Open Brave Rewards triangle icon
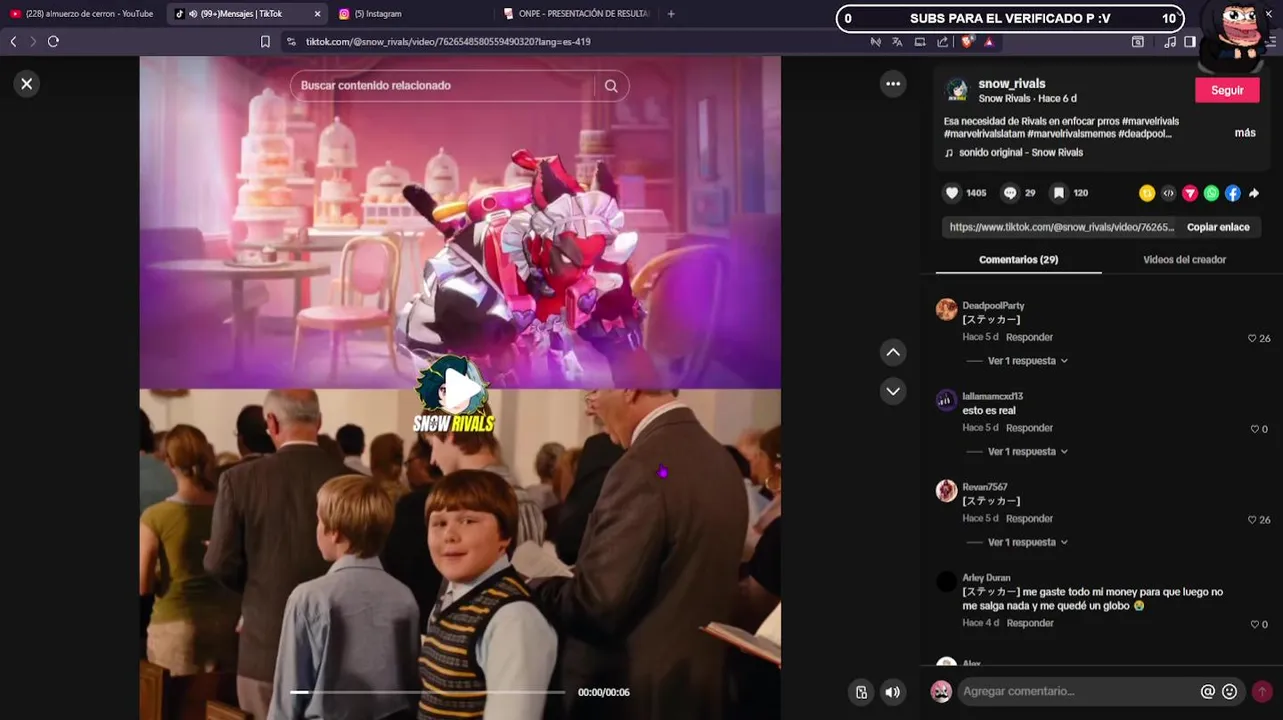Image resolution: width=1283 pixels, height=720 pixels. (989, 41)
